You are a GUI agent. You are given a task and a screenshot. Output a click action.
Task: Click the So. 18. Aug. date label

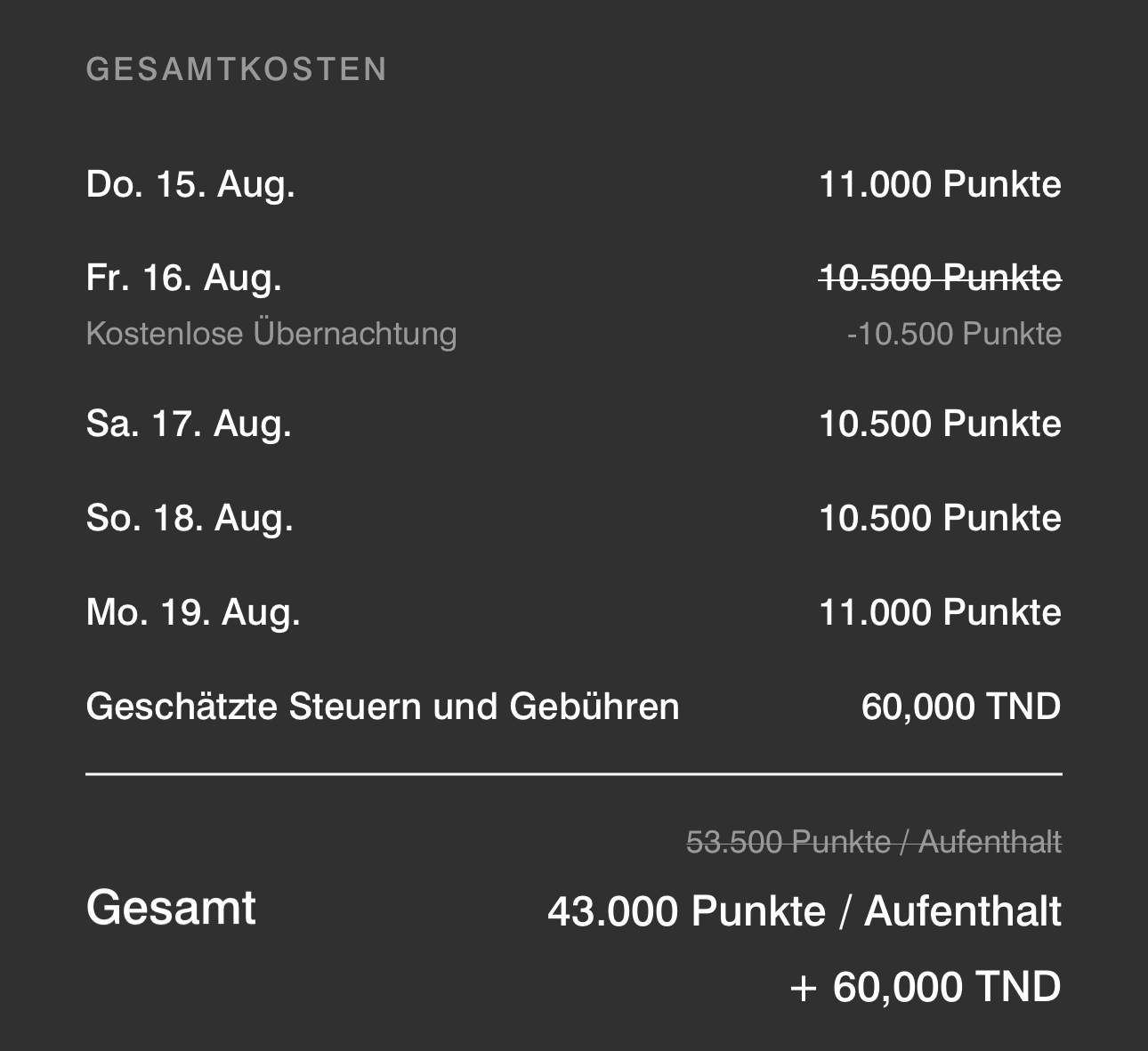coord(190,518)
